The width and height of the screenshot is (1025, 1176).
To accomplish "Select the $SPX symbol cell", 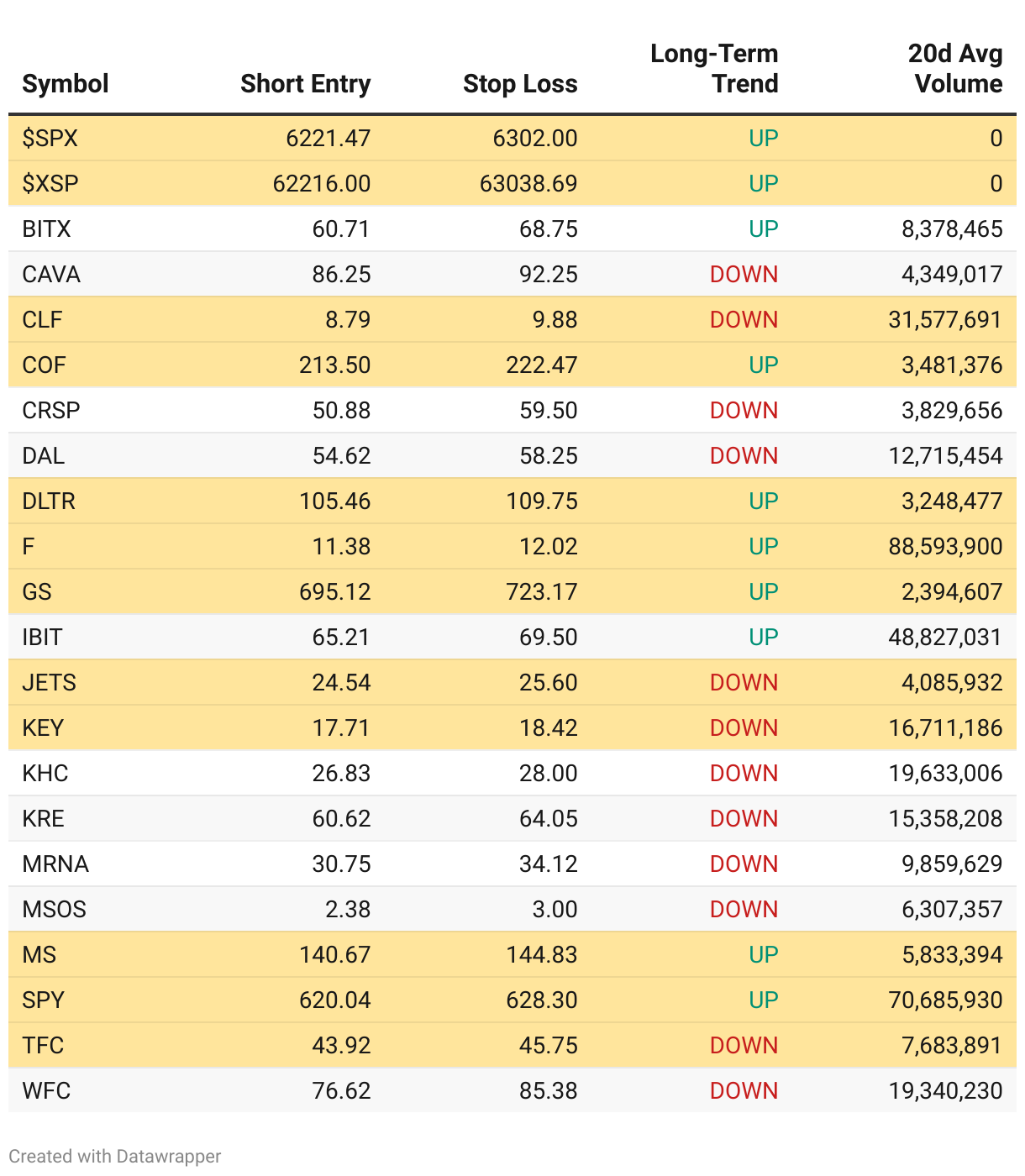I will [50, 138].
